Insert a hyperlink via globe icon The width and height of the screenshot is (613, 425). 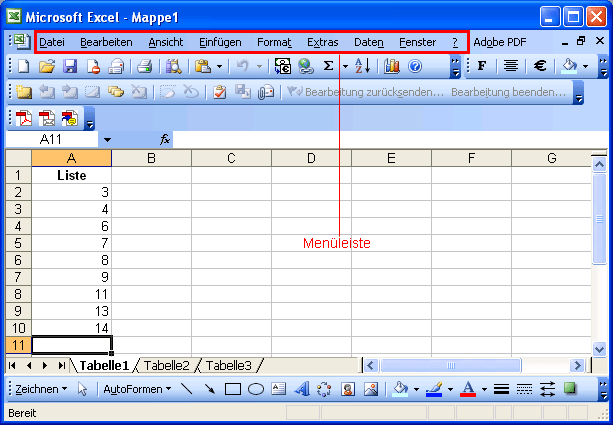[306, 66]
